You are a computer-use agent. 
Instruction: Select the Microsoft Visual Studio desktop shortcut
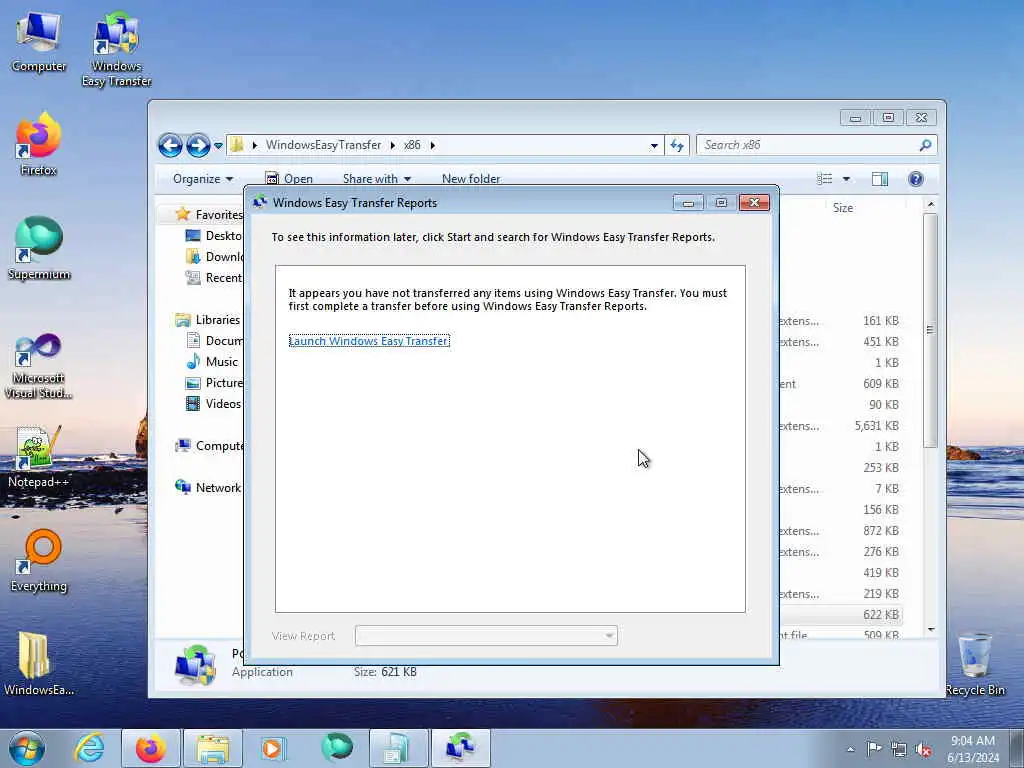pyautogui.click(x=39, y=366)
